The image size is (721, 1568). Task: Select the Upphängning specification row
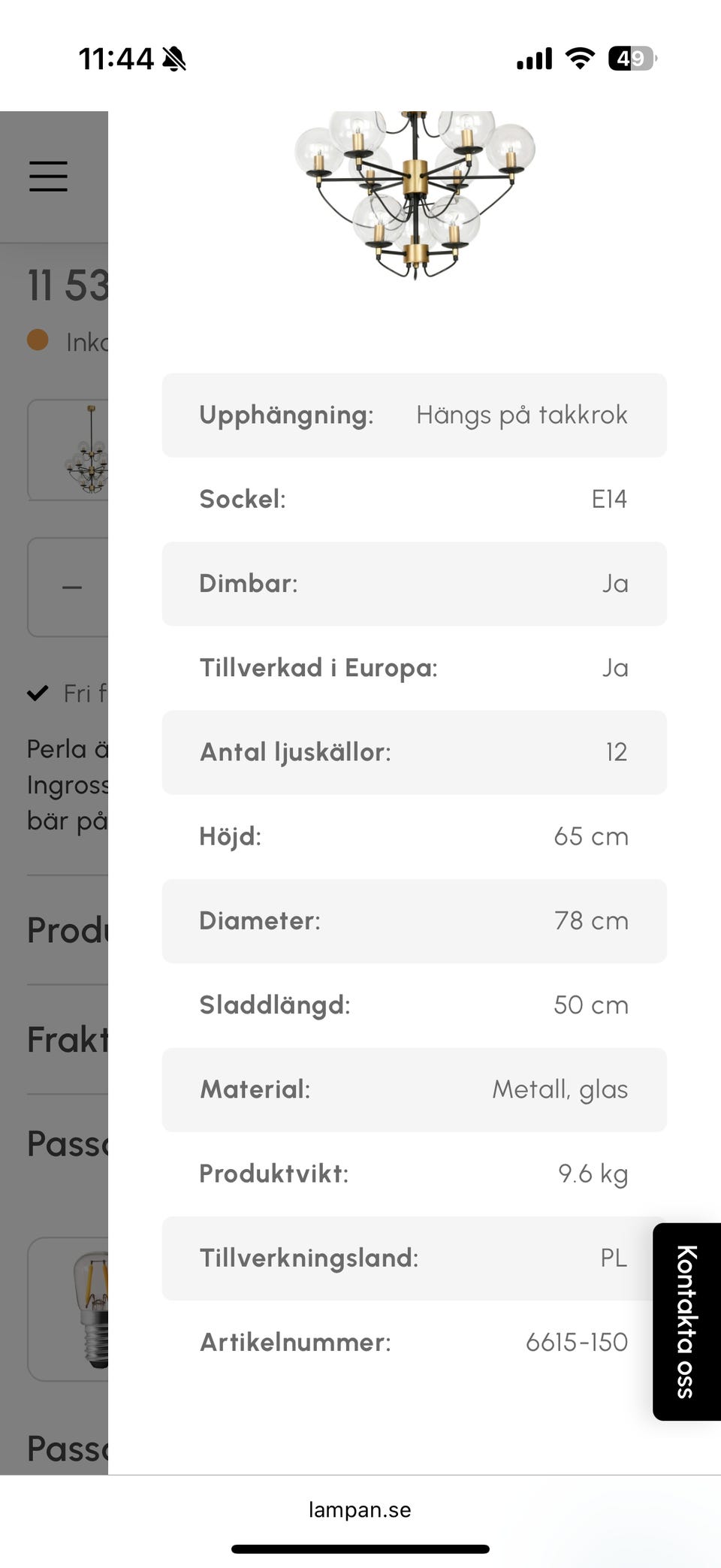click(x=414, y=415)
